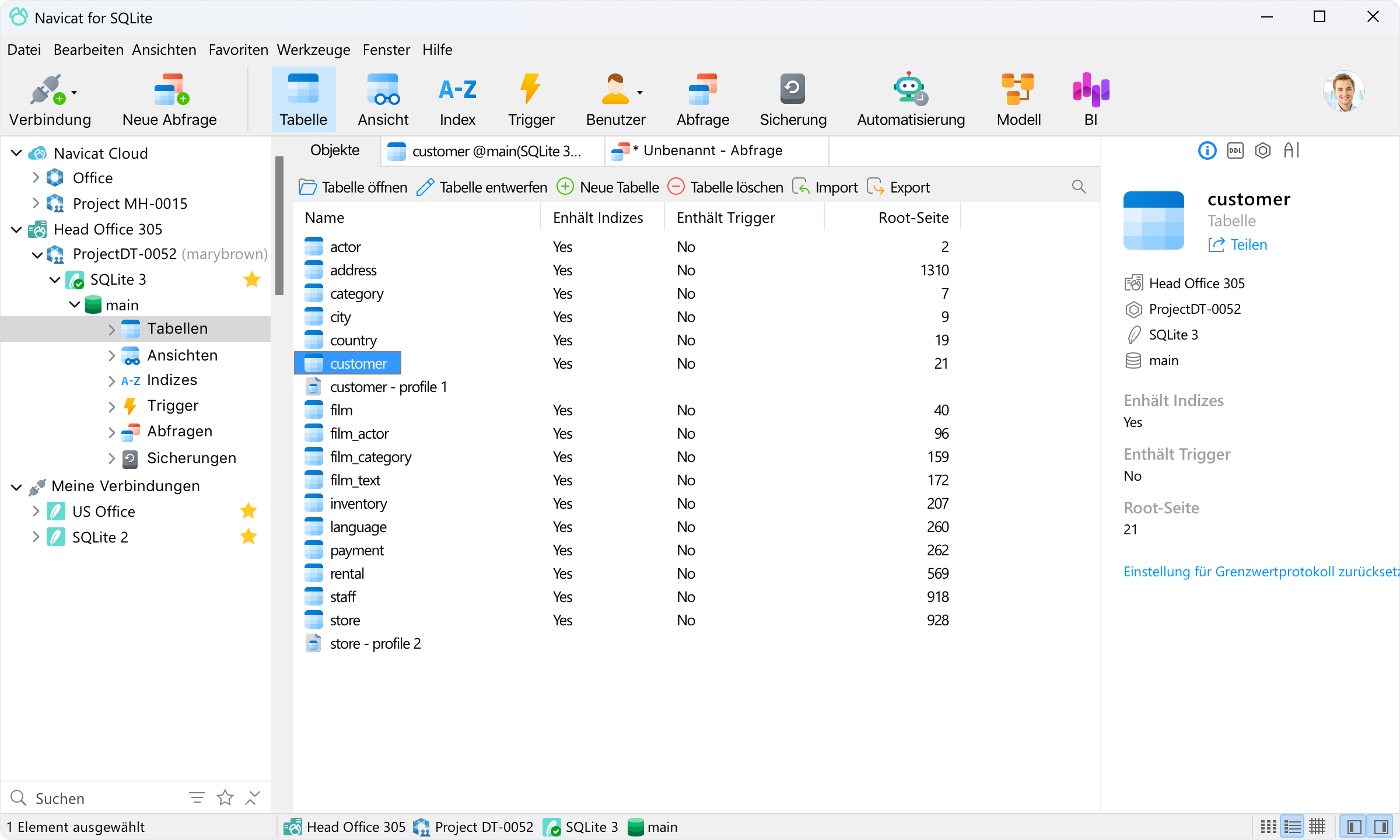This screenshot has width=1400, height=840.
Task: Click Einstellung für Grenzwertprotokoll zurücksetzen link
Action: click(1261, 572)
